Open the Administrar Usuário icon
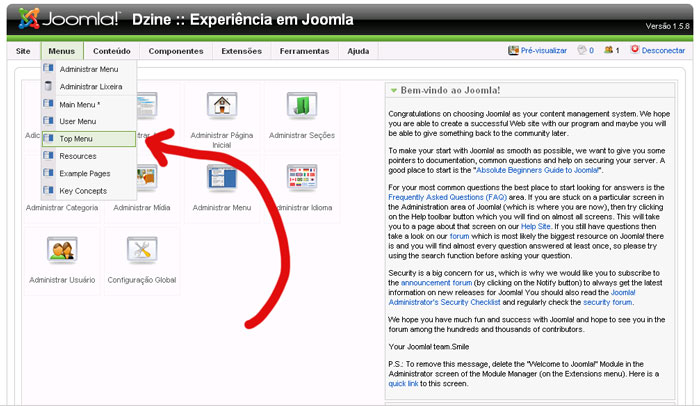Viewport: 700px width, 406px height. pyautogui.click(x=62, y=250)
